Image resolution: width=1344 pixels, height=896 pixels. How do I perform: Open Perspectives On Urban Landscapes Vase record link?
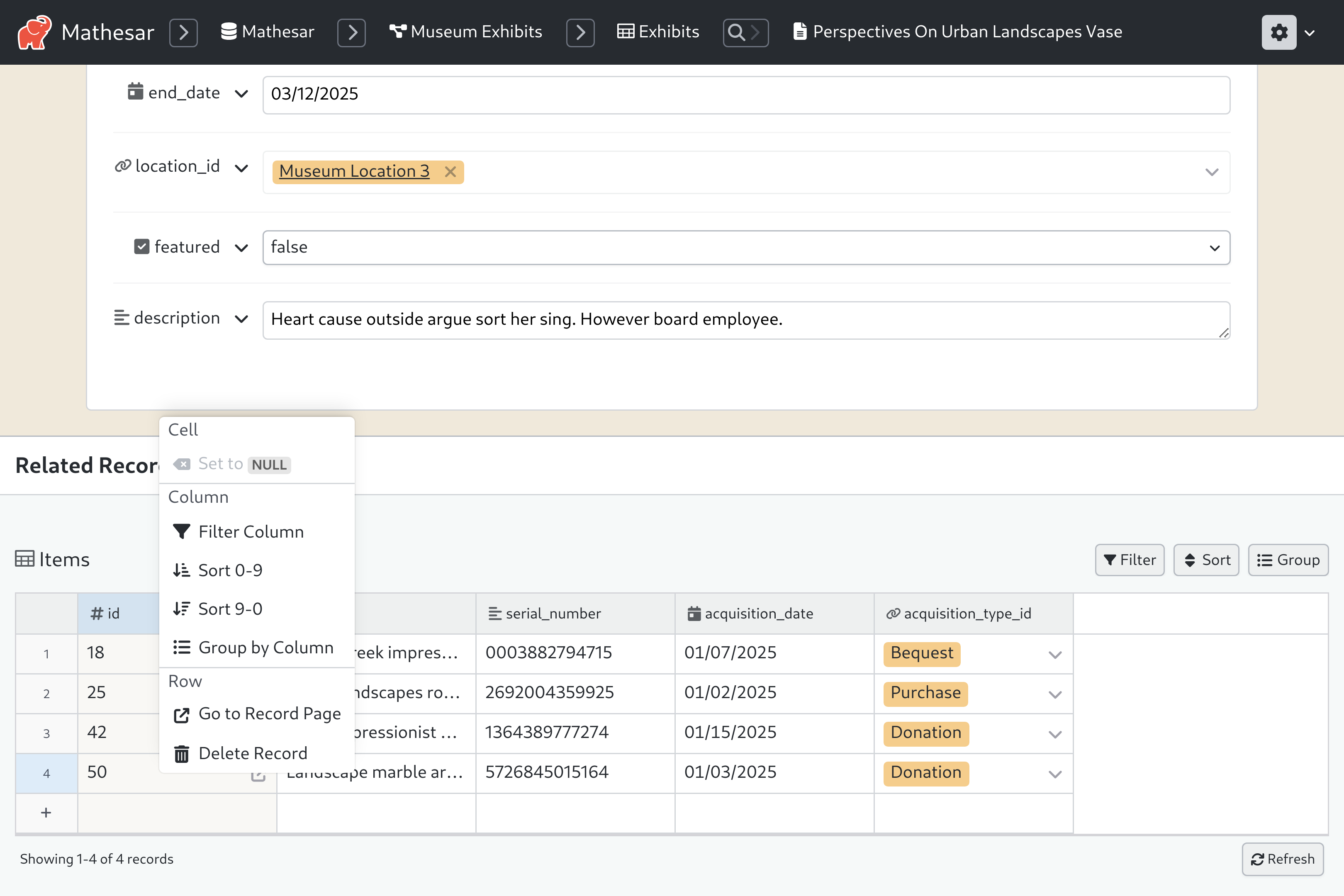coord(958,32)
